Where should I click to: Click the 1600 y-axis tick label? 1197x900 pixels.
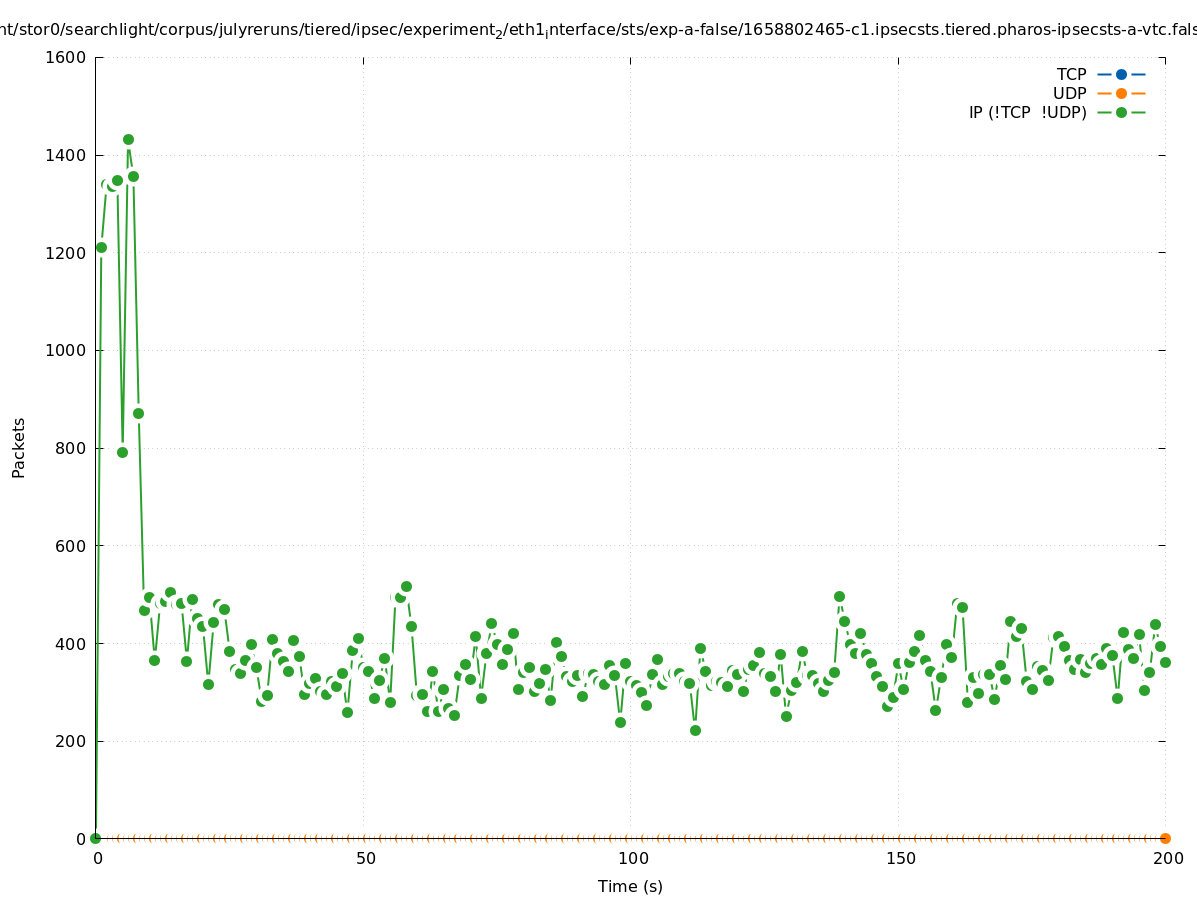pos(64,57)
